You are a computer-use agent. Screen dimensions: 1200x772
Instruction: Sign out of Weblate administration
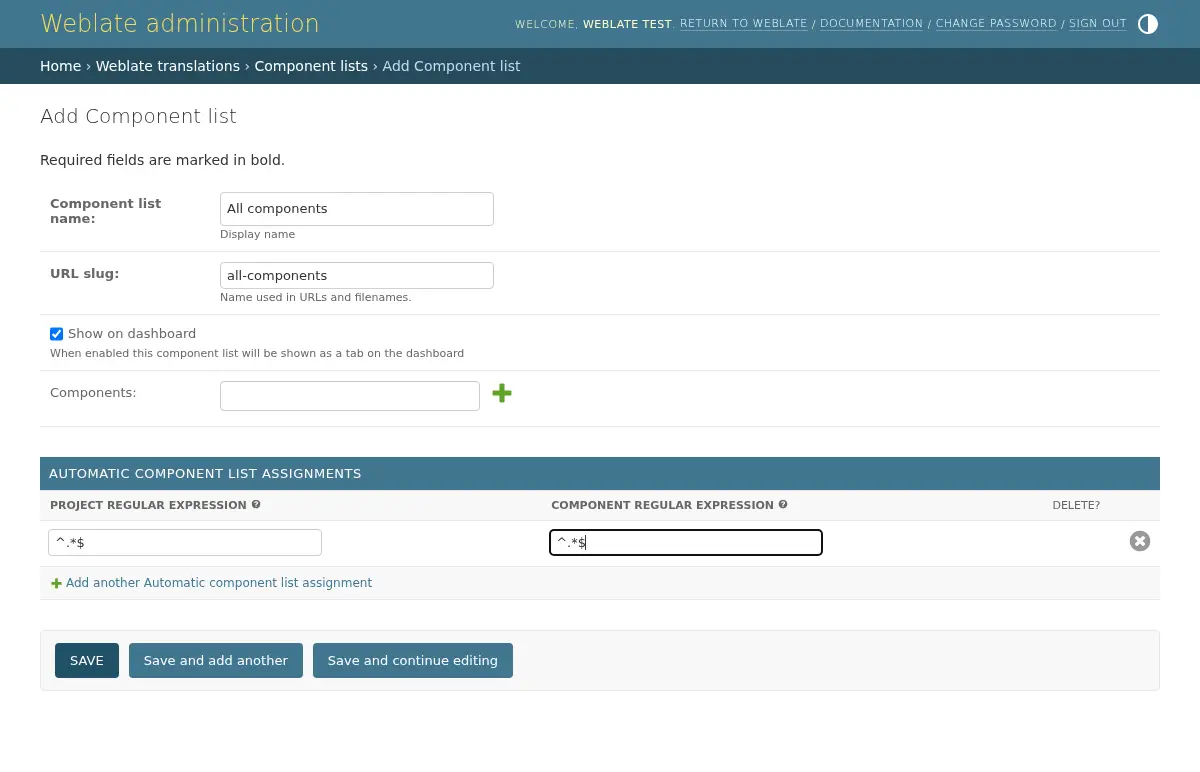[1097, 23]
